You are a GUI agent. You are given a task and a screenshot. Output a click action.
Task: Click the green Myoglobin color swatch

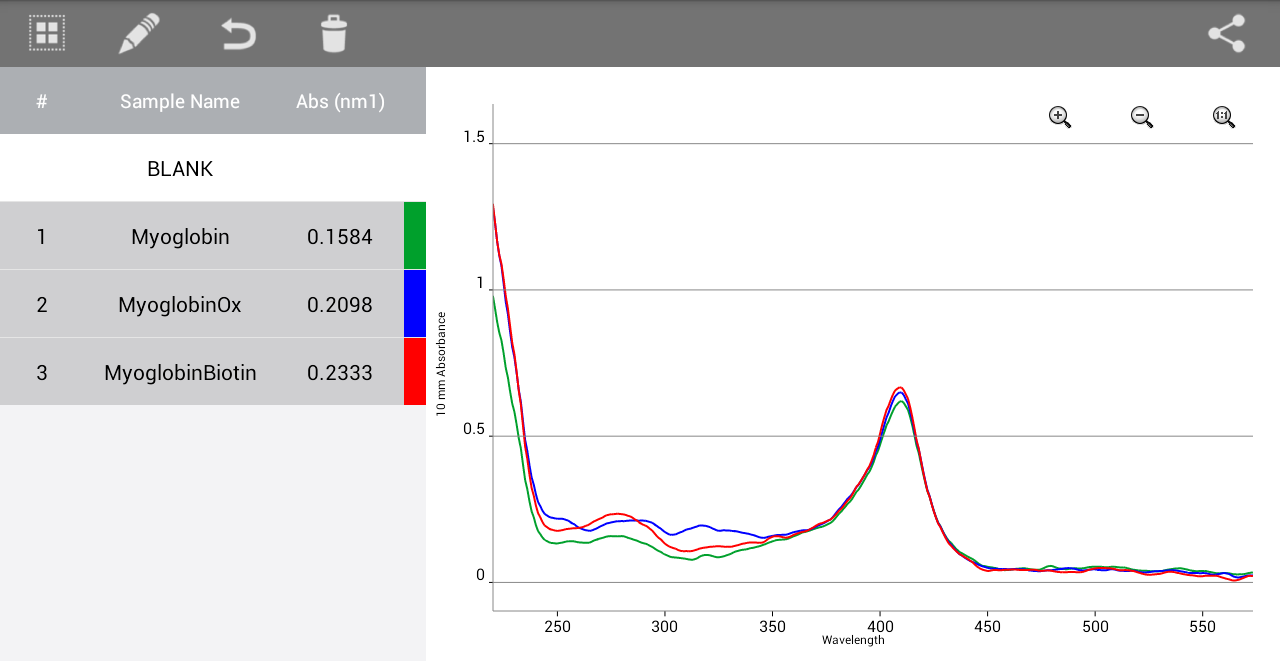[x=415, y=236]
